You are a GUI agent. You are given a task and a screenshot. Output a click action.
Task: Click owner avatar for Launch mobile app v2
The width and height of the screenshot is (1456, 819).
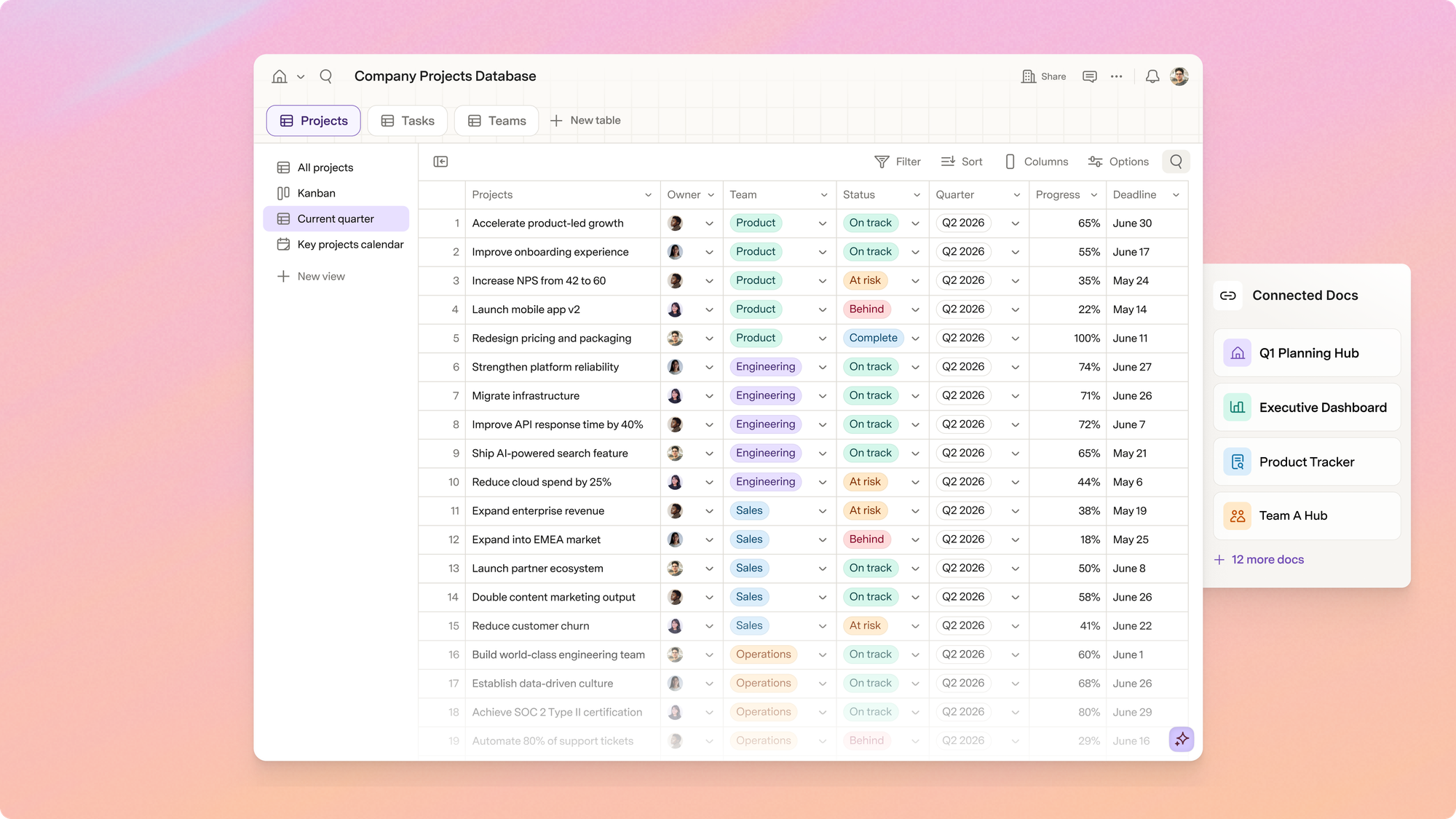point(676,309)
